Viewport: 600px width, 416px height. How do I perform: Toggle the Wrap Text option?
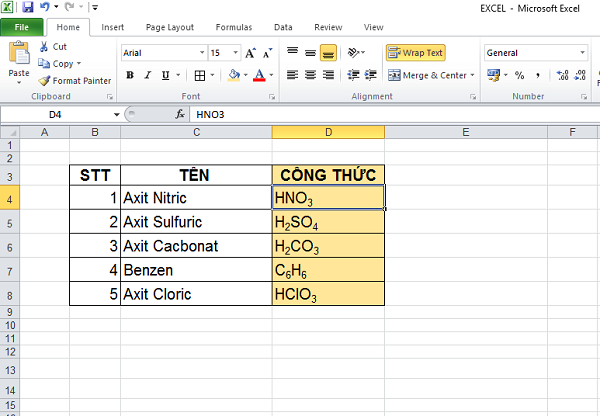(x=416, y=52)
